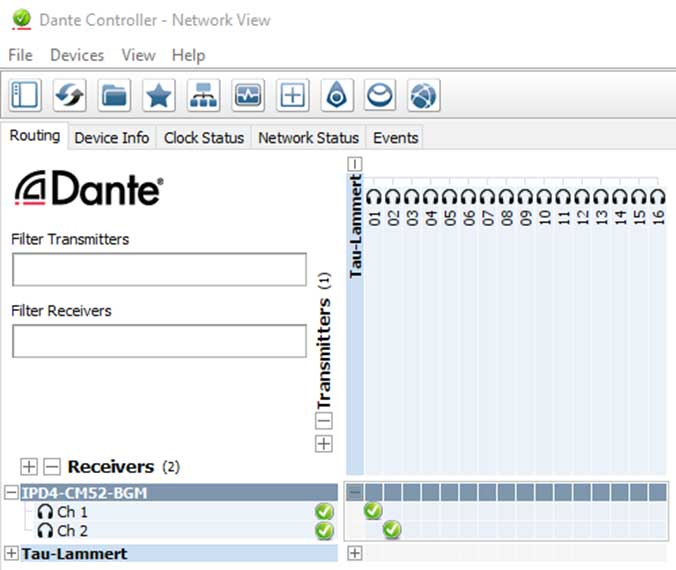Click the headphone icon for transmit channel 16

pos(658,197)
